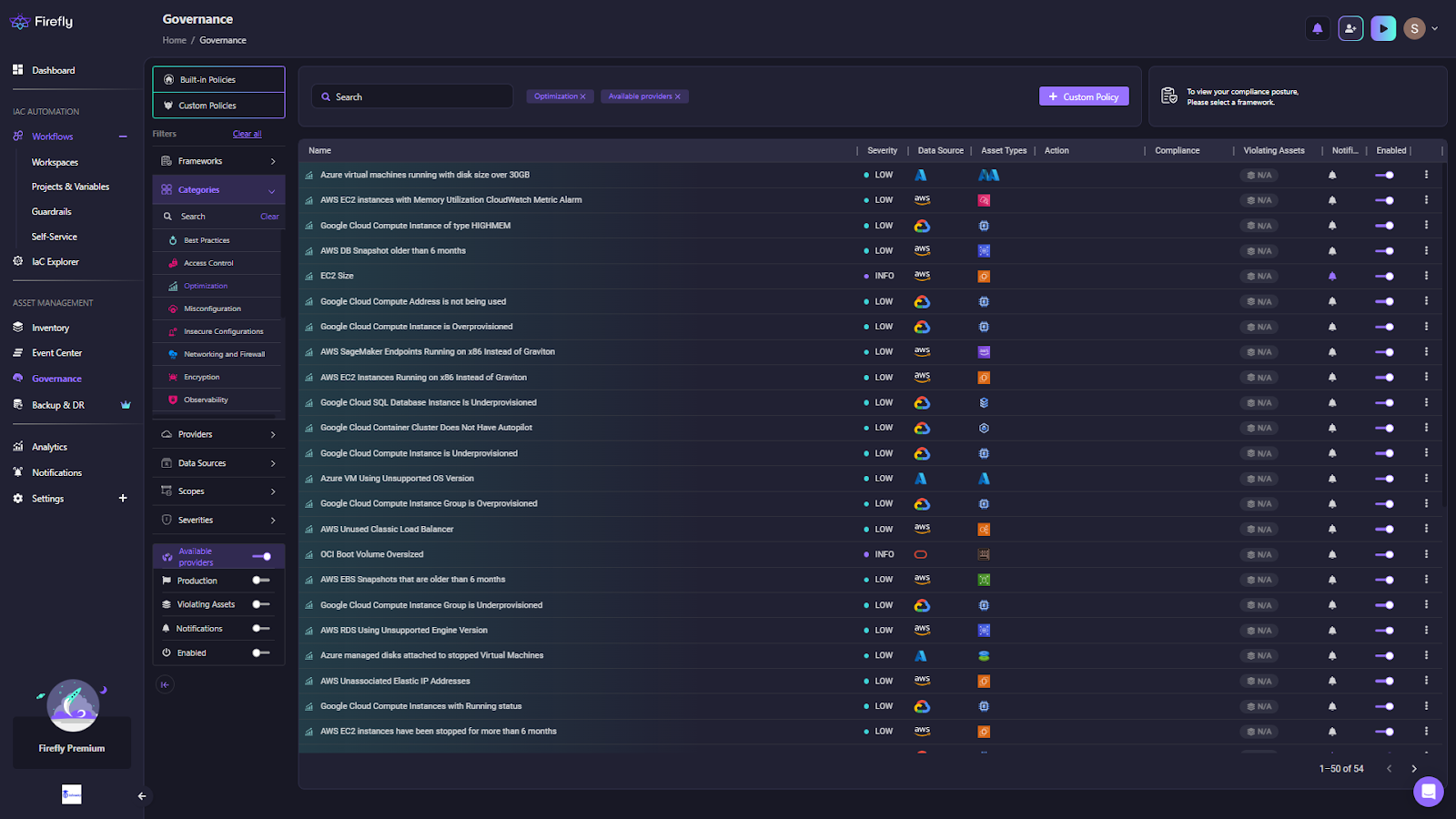The height and width of the screenshot is (819, 1456).
Task: Open Self-Service in the sidebar
Action: click(x=55, y=237)
